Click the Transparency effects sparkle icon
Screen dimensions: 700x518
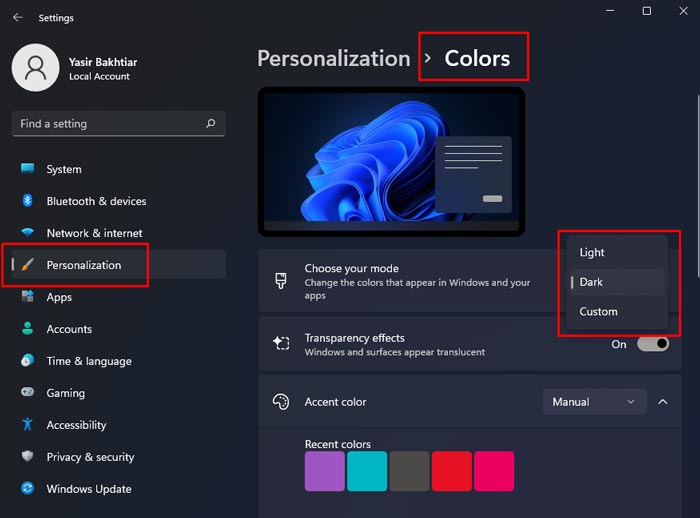pyautogui.click(x=281, y=343)
